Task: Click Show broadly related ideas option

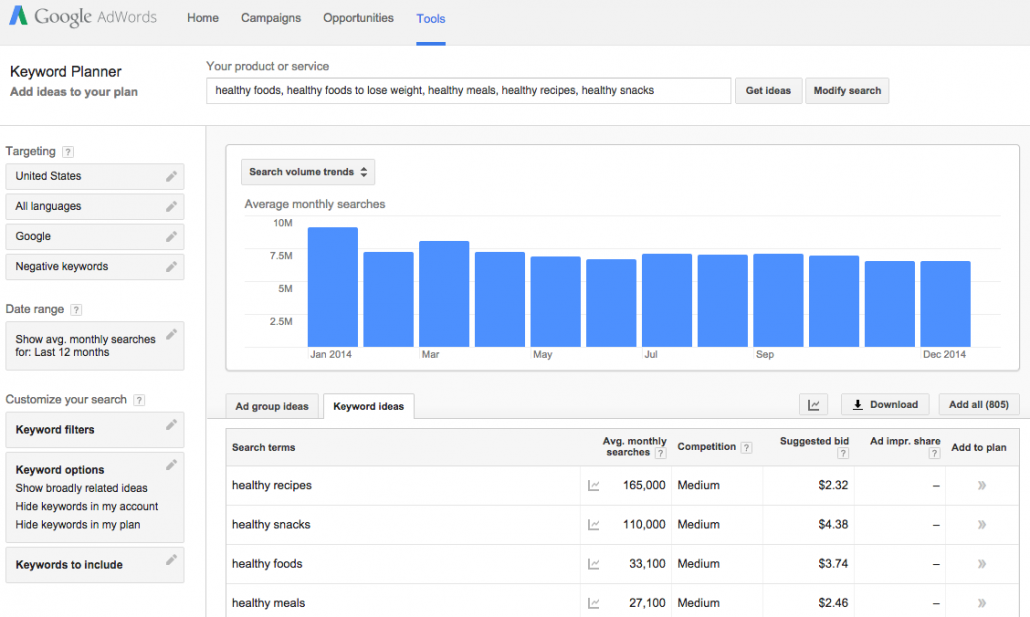Action: point(81,488)
